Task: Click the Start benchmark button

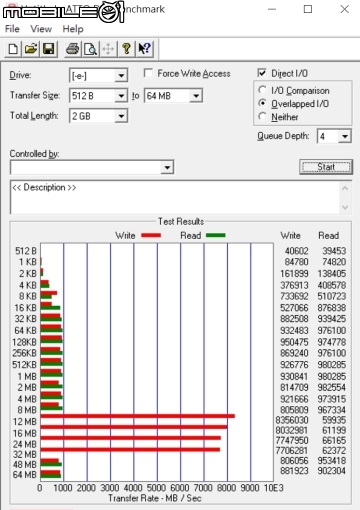Action: point(326,167)
